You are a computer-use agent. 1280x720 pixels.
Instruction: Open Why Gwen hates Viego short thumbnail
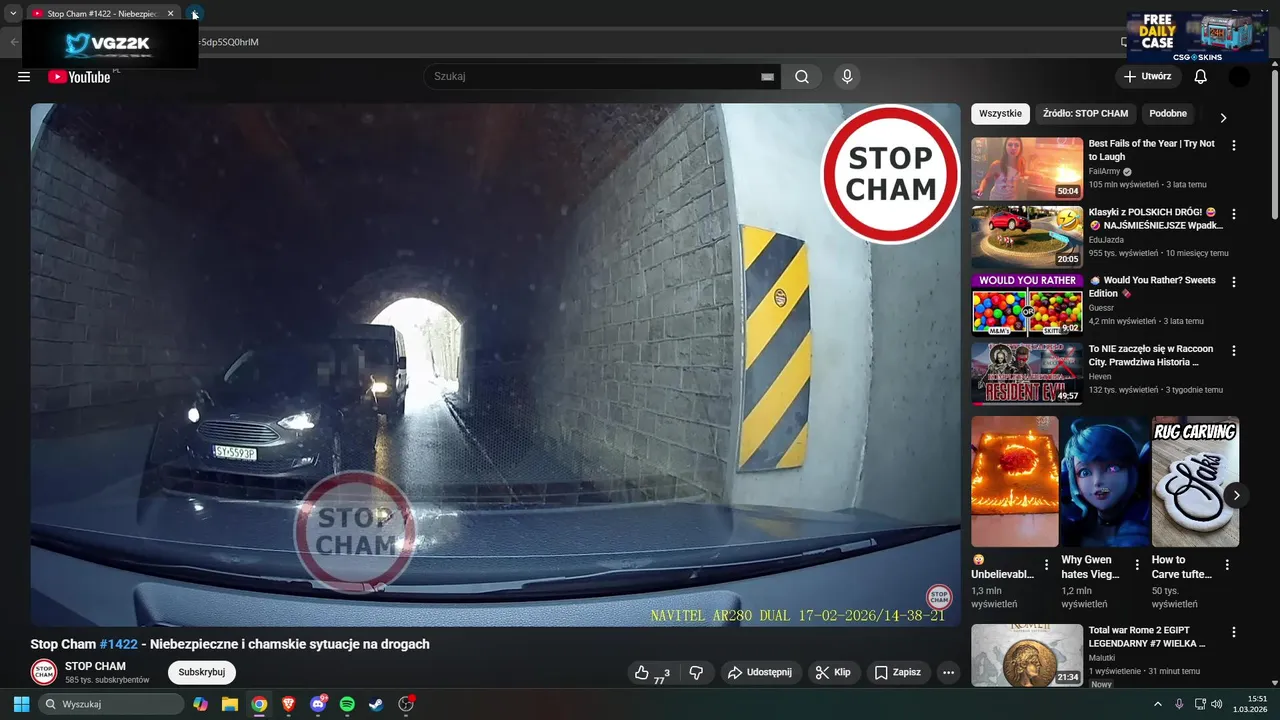pos(1105,482)
